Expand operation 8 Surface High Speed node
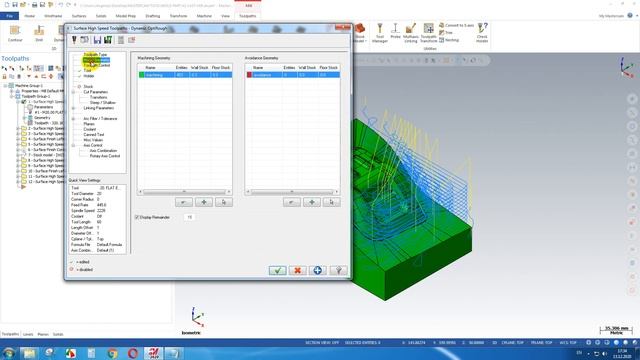 point(18,160)
